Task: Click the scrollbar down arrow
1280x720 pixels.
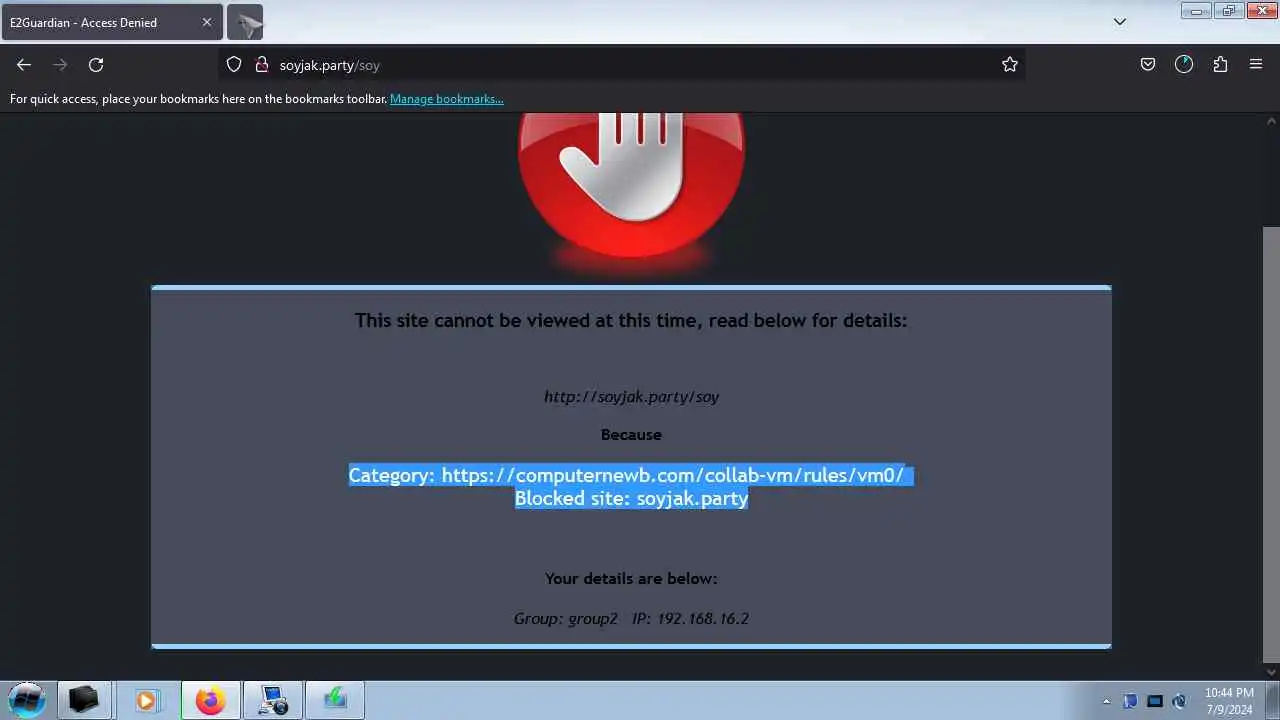Action: (1271, 672)
